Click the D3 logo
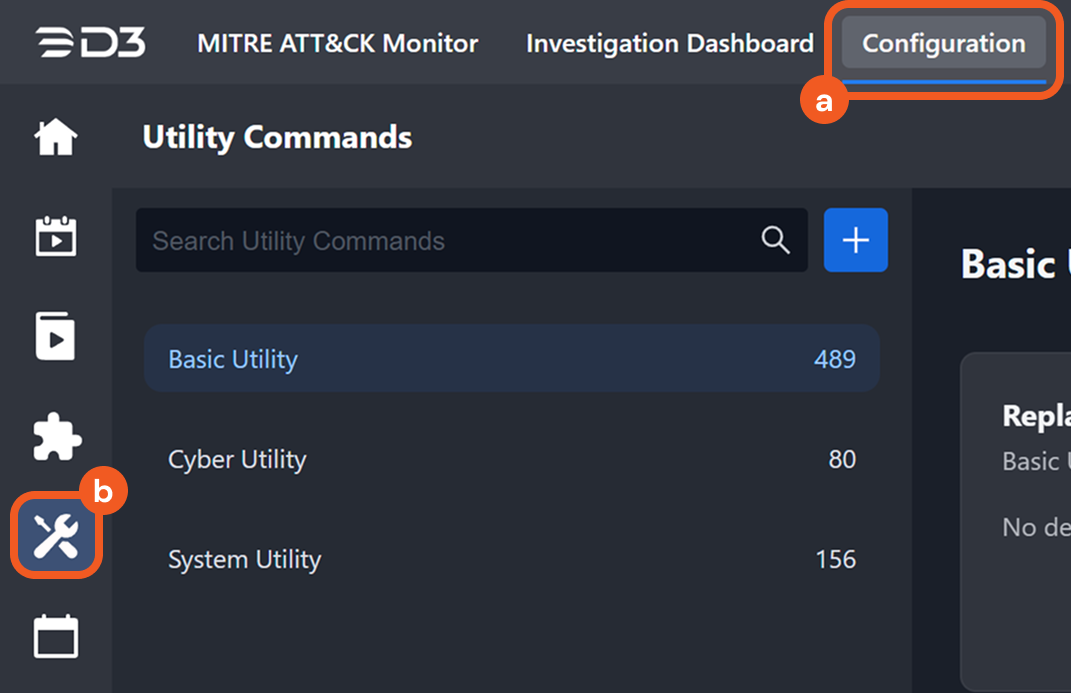Screen dimensions: 1071x693 pos(91,43)
